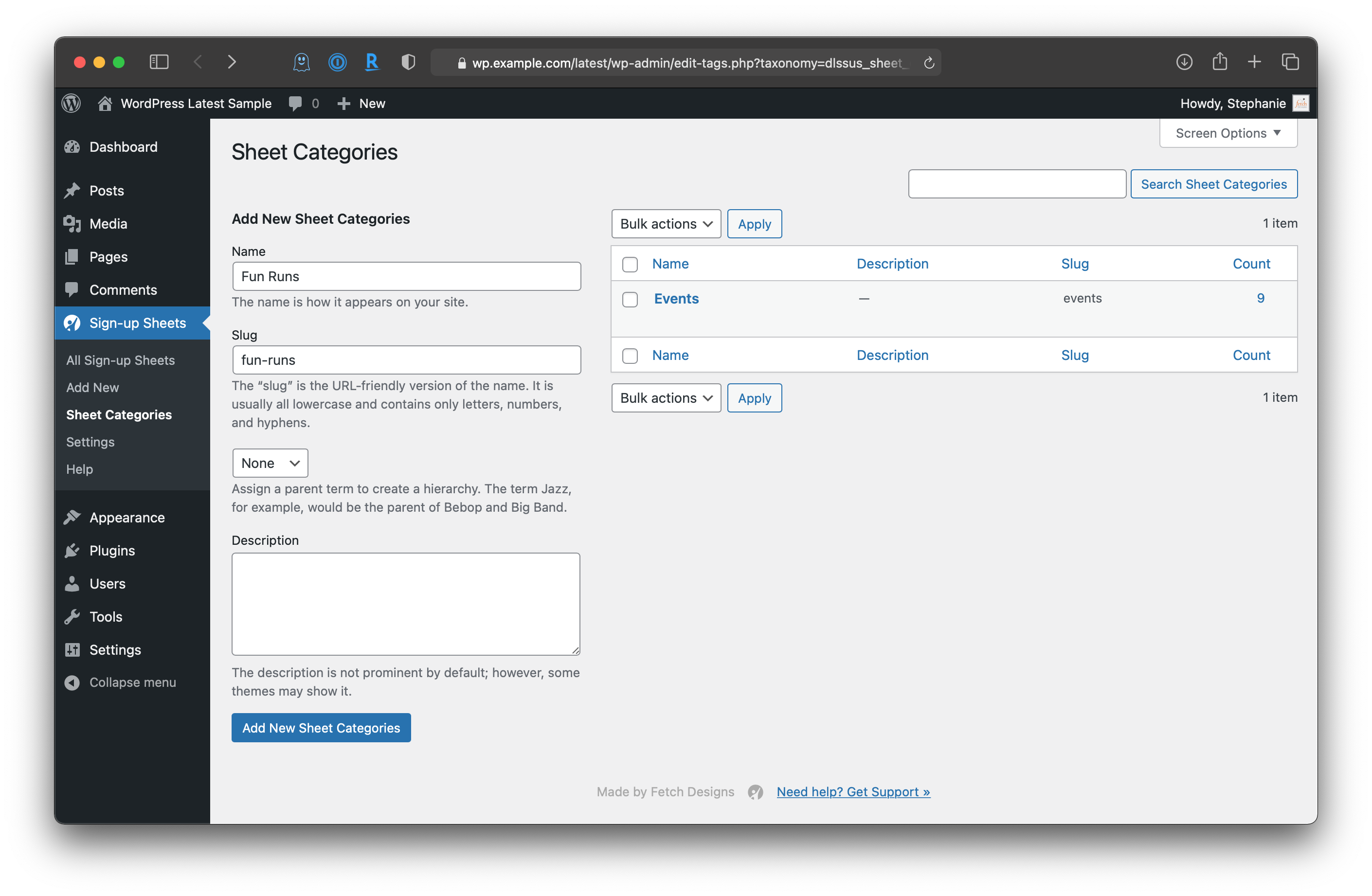Click the blue R extension icon
The height and width of the screenshot is (896, 1372).
[372, 62]
